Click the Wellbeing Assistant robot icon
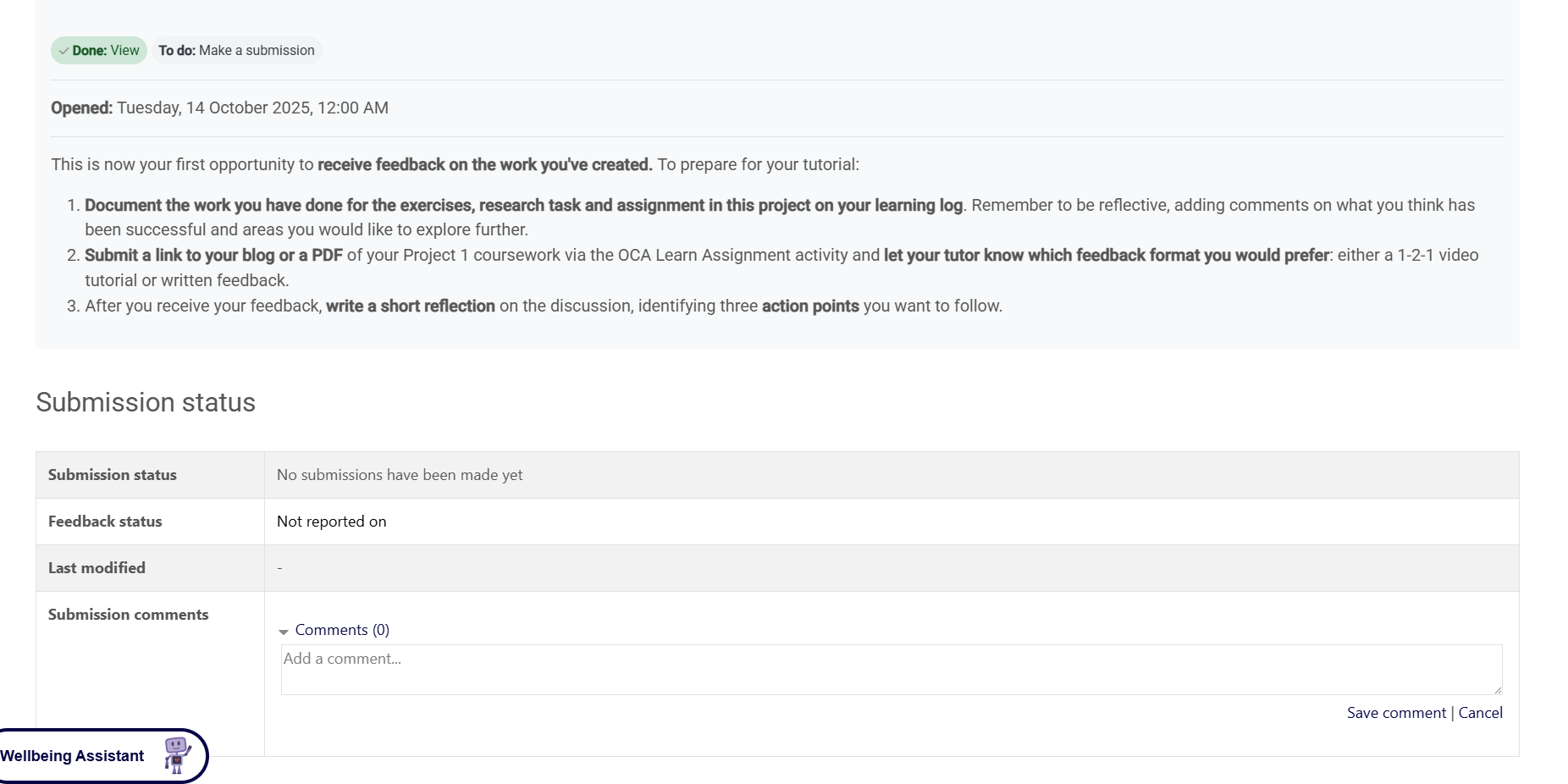 tap(177, 755)
